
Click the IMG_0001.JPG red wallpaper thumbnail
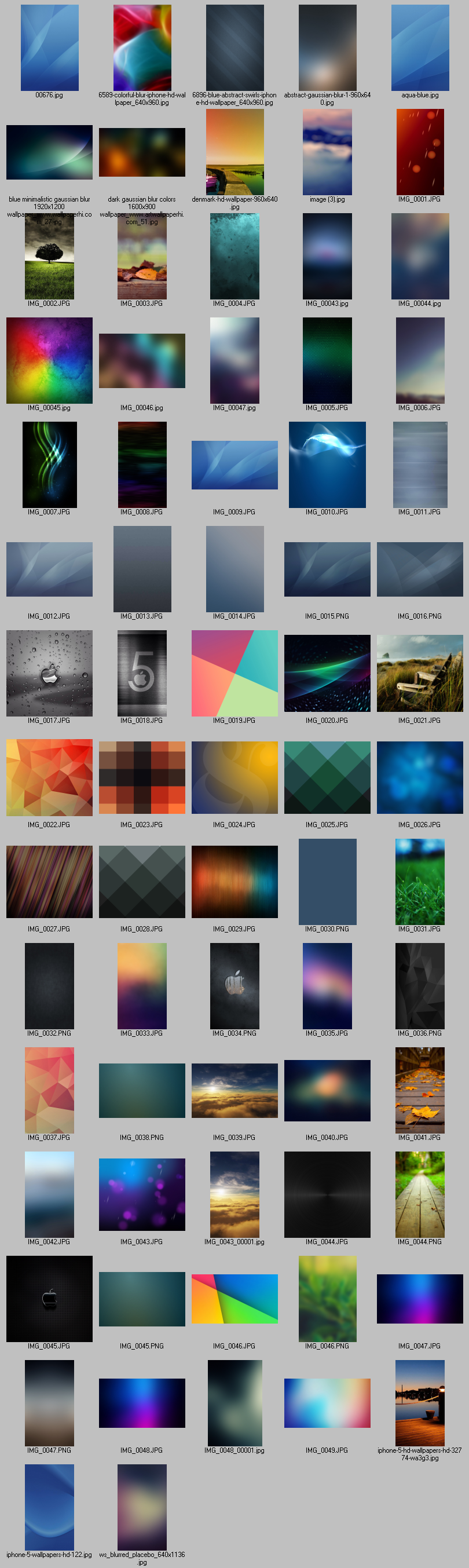pyautogui.click(x=420, y=152)
